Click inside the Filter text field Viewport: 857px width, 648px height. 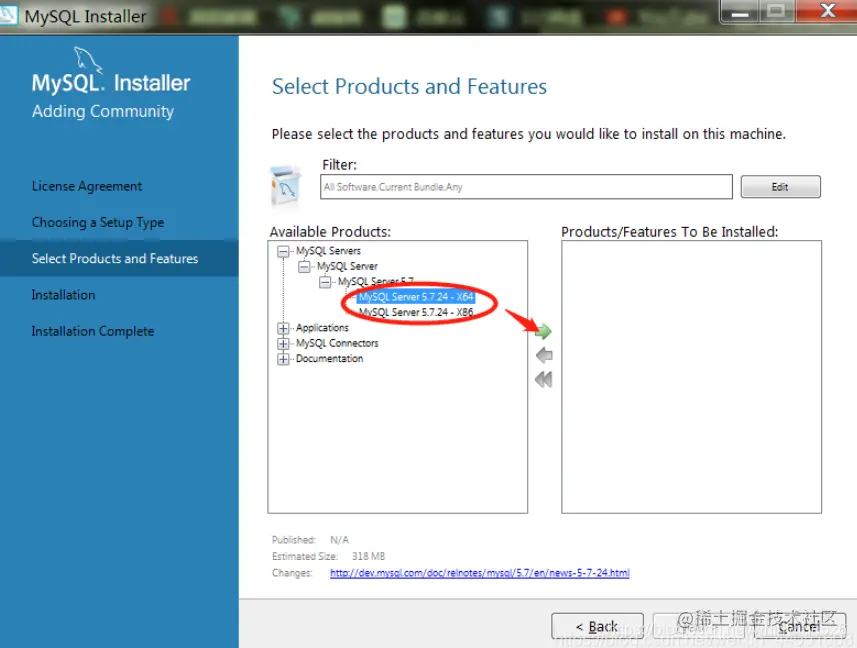tap(526, 187)
